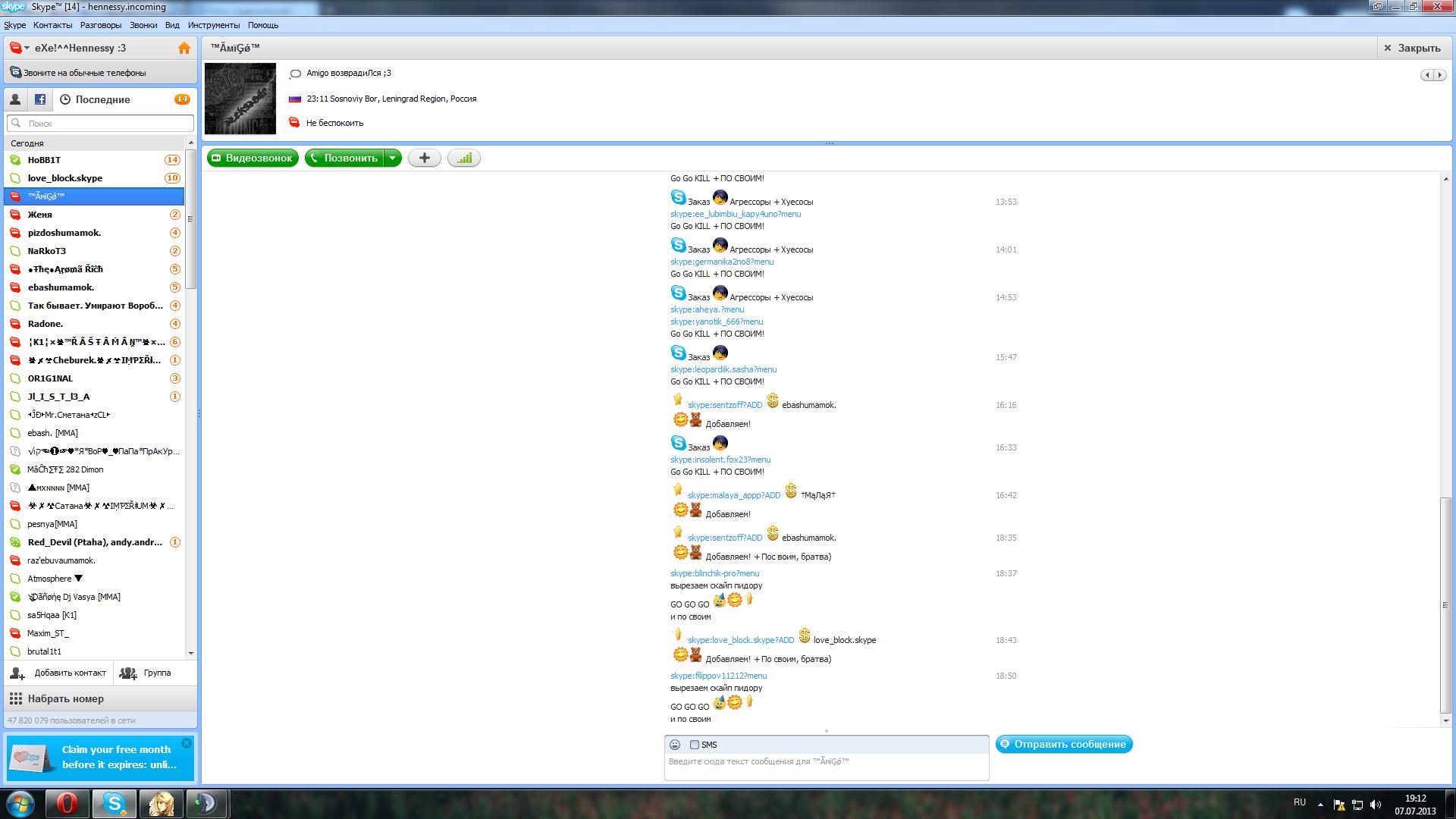This screenshot has width=1456, height=819.
Task: Click the volume icon in system tray
Action: click(1376, 805)
